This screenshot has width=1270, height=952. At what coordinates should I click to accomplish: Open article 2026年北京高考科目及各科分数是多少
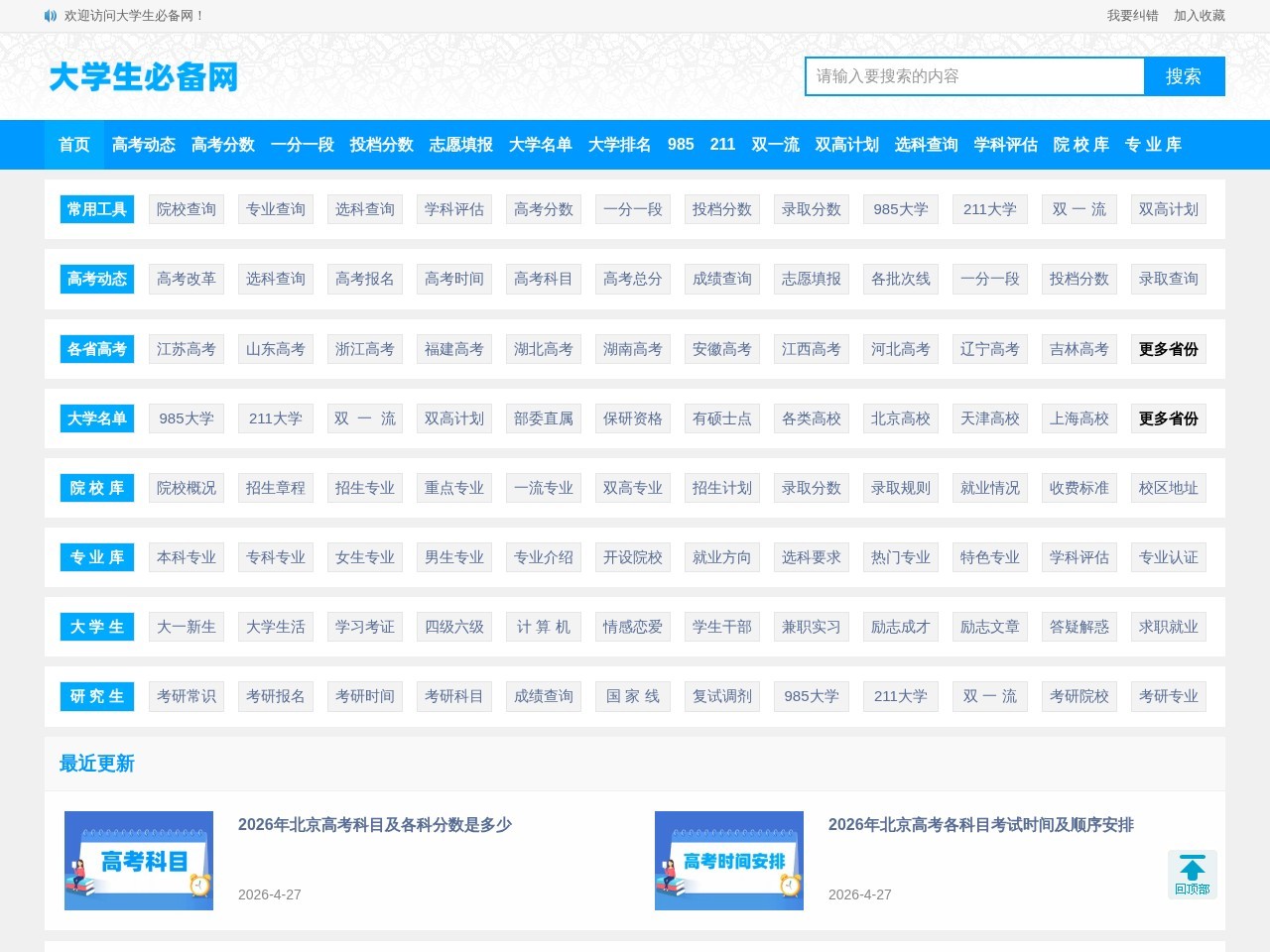click(x=375, y=825)
